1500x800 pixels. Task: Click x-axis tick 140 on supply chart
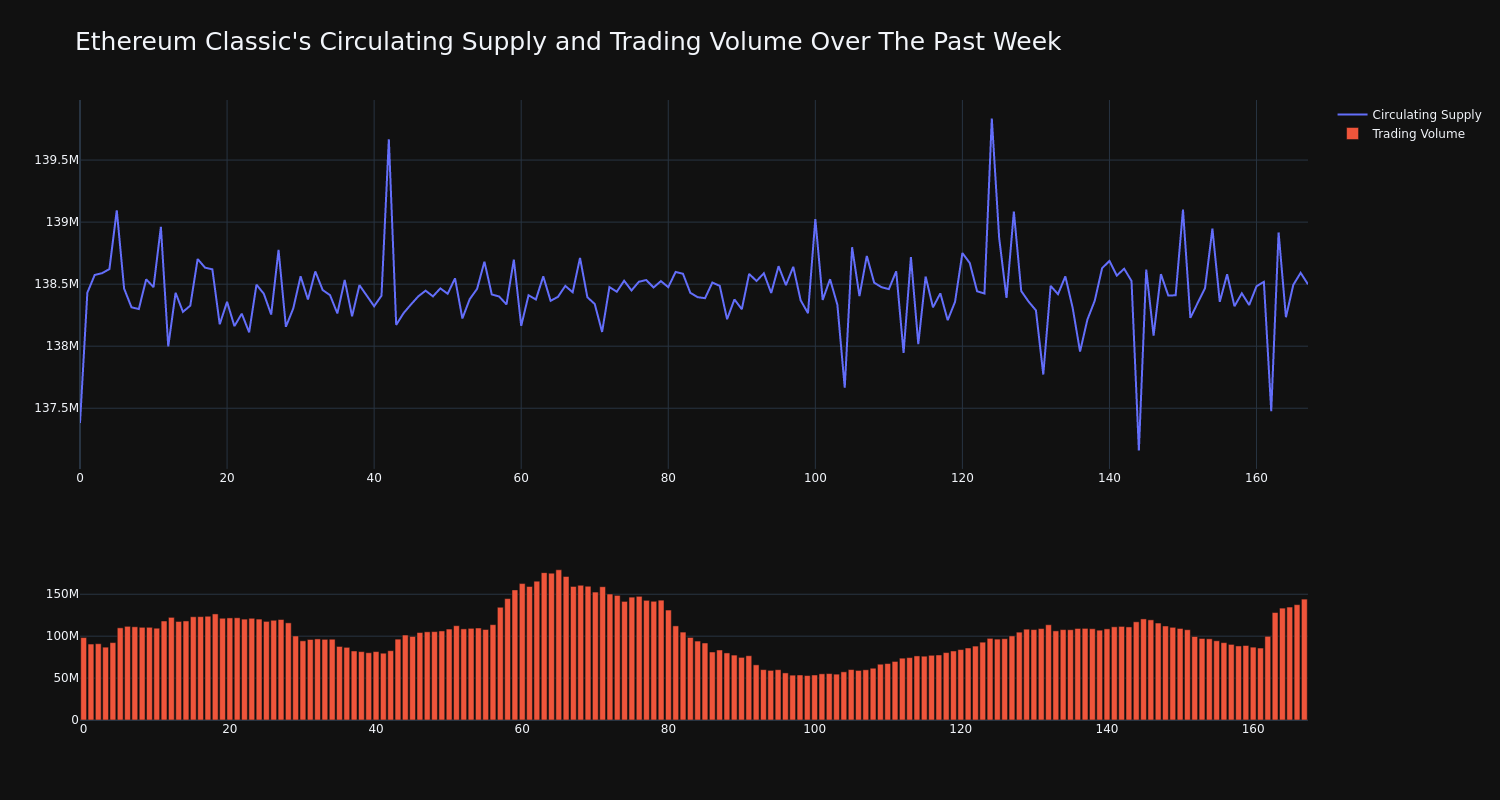[x=1109, y=478]
